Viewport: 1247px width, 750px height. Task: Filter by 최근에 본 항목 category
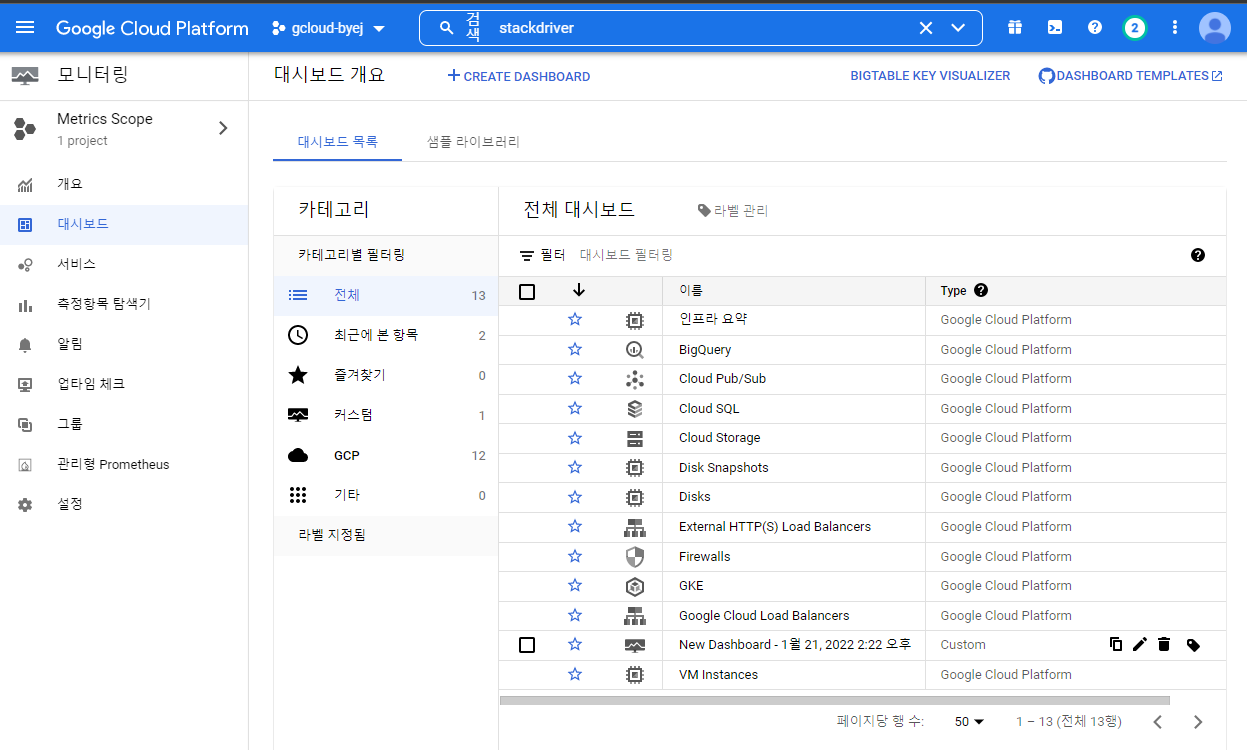[x=386, y=335]
